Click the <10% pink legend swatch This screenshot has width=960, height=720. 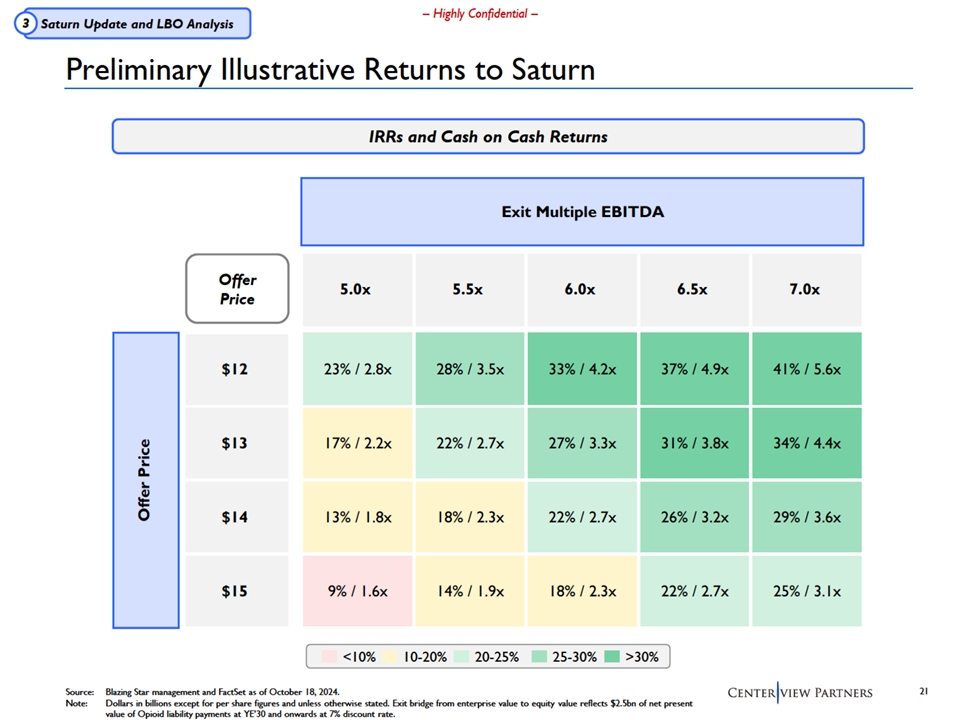point(329,657)
